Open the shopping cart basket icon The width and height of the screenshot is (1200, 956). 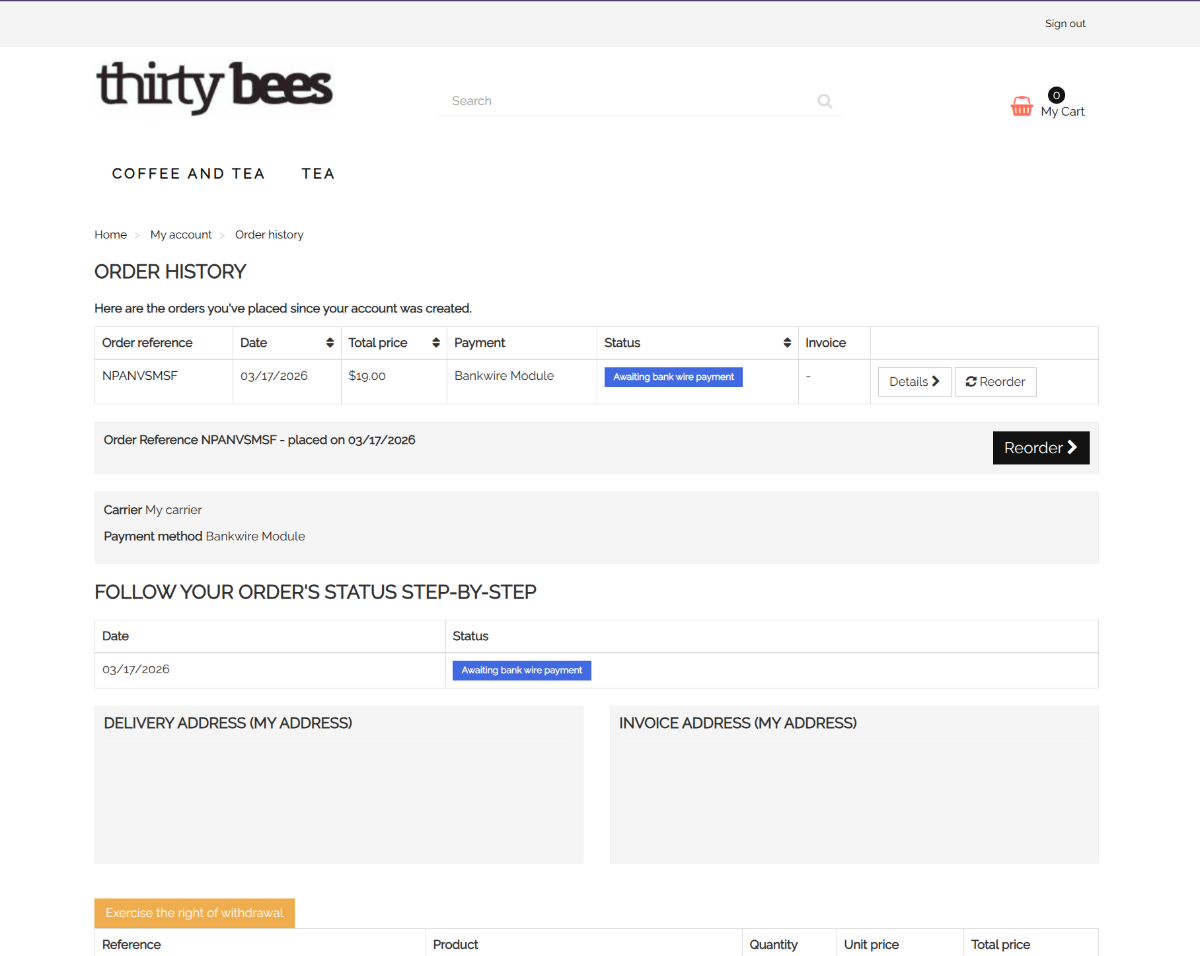(1021, 106)
